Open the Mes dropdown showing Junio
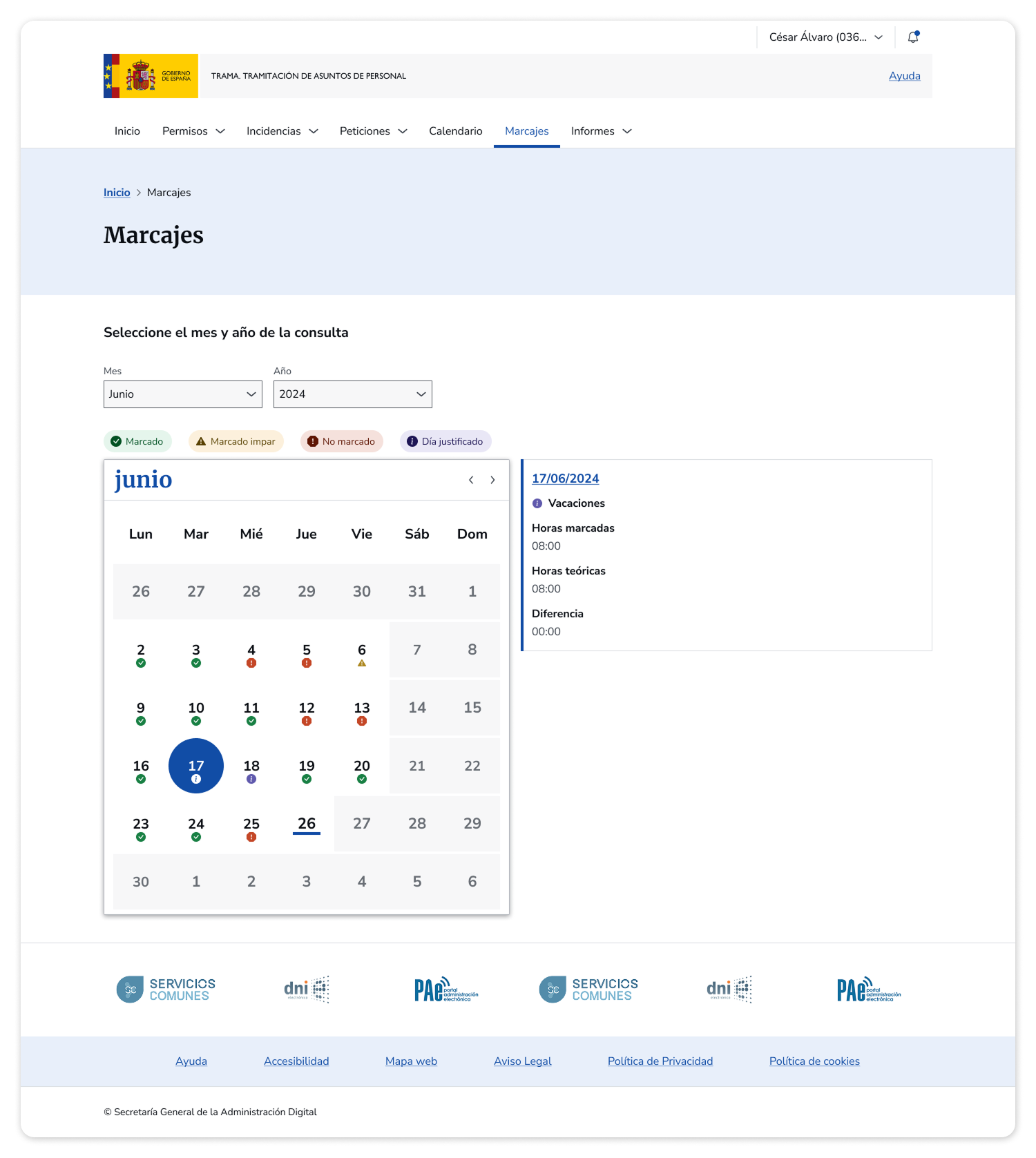The height and width of the screenshot is (1158, 1036). click(182, 394)
